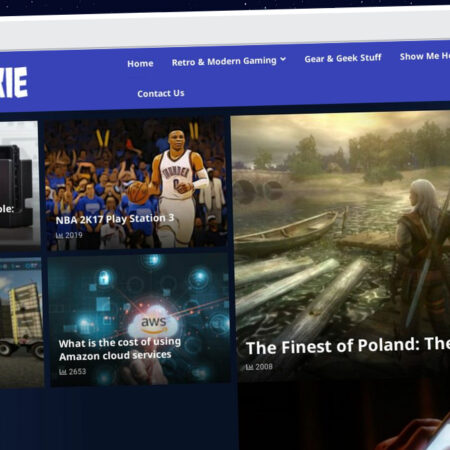
Task: Click the NBA 2K17 basketball thumbnail image
Action: 136,183
